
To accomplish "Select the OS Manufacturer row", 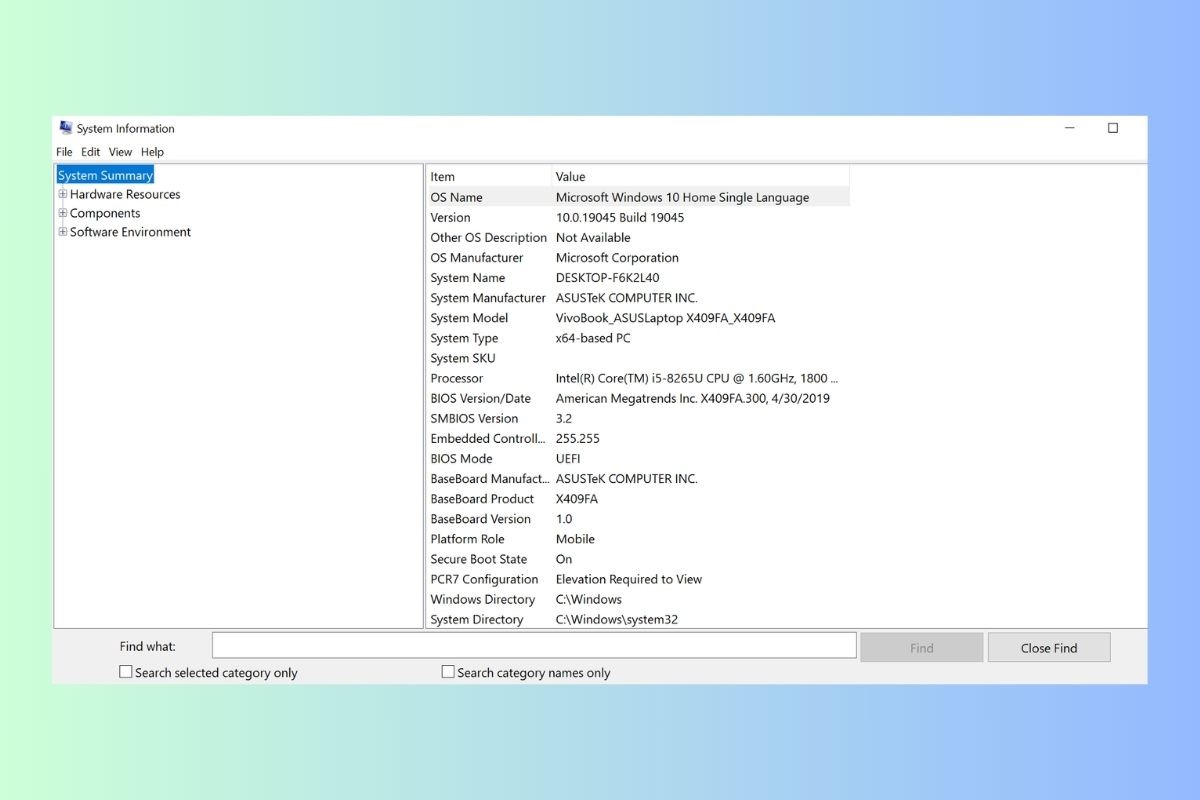I will tap(638, 258).
